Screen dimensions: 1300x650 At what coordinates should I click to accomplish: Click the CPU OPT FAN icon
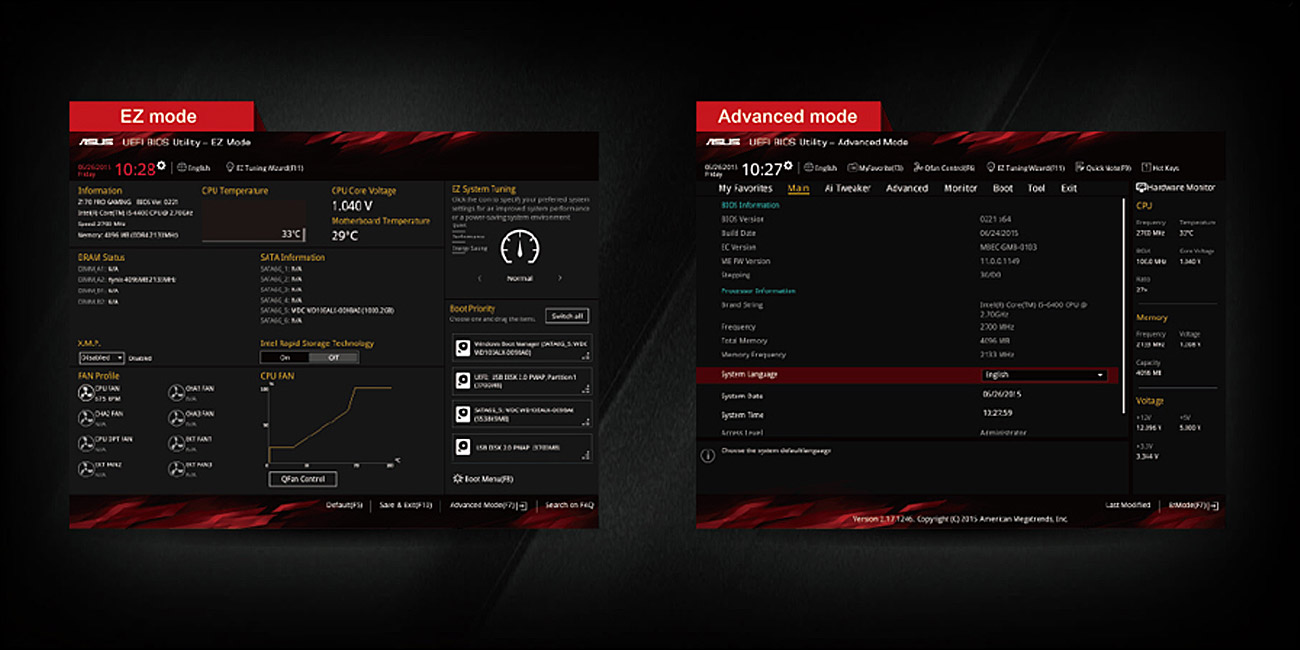[86, 443]
